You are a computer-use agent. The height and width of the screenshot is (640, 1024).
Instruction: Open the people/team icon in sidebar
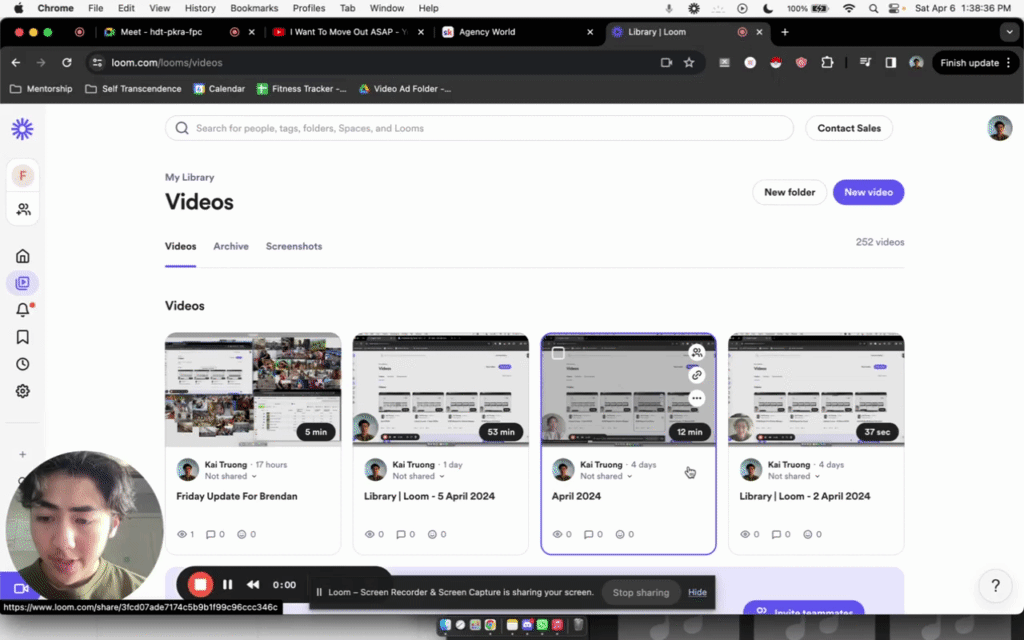point(23,209)
